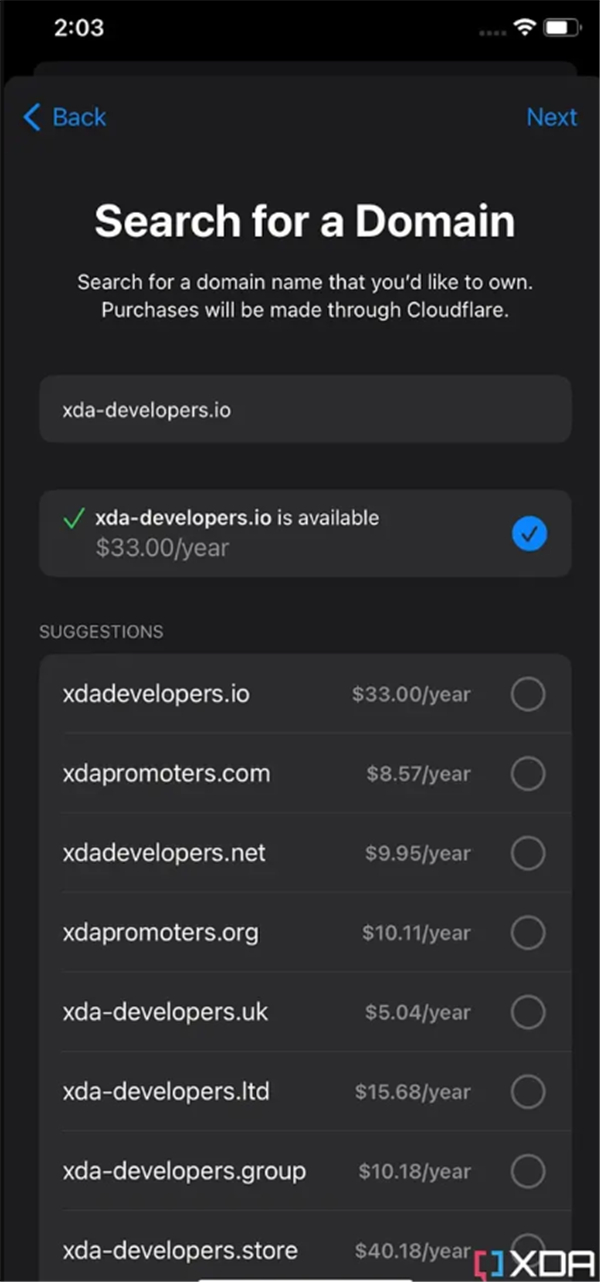Choose the xdapromoters.org radio button
The width and height of the screenshot is (600, 1282).
pos(528,933)
